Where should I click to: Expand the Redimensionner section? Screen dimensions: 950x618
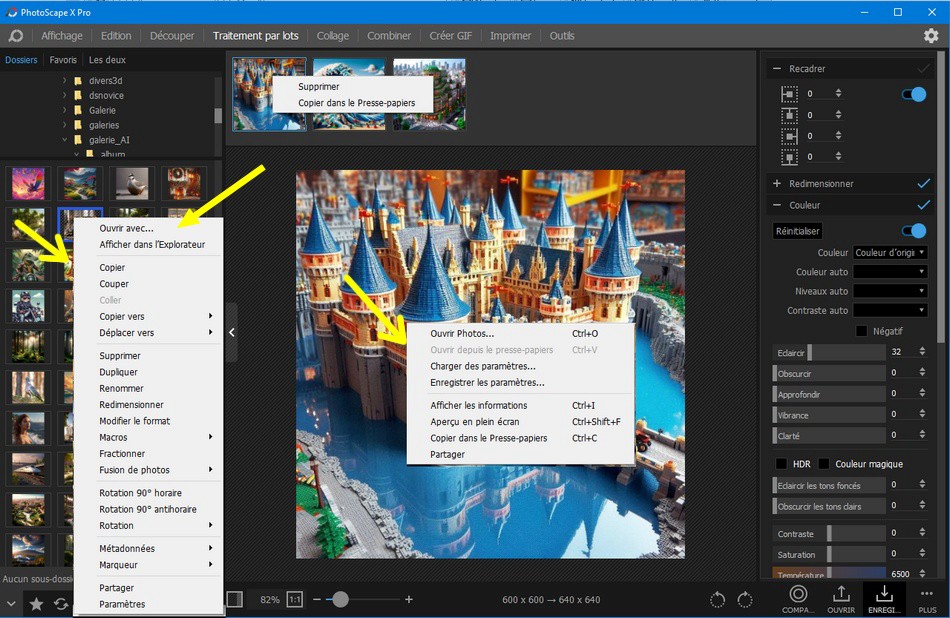click(x=777, y=183)
